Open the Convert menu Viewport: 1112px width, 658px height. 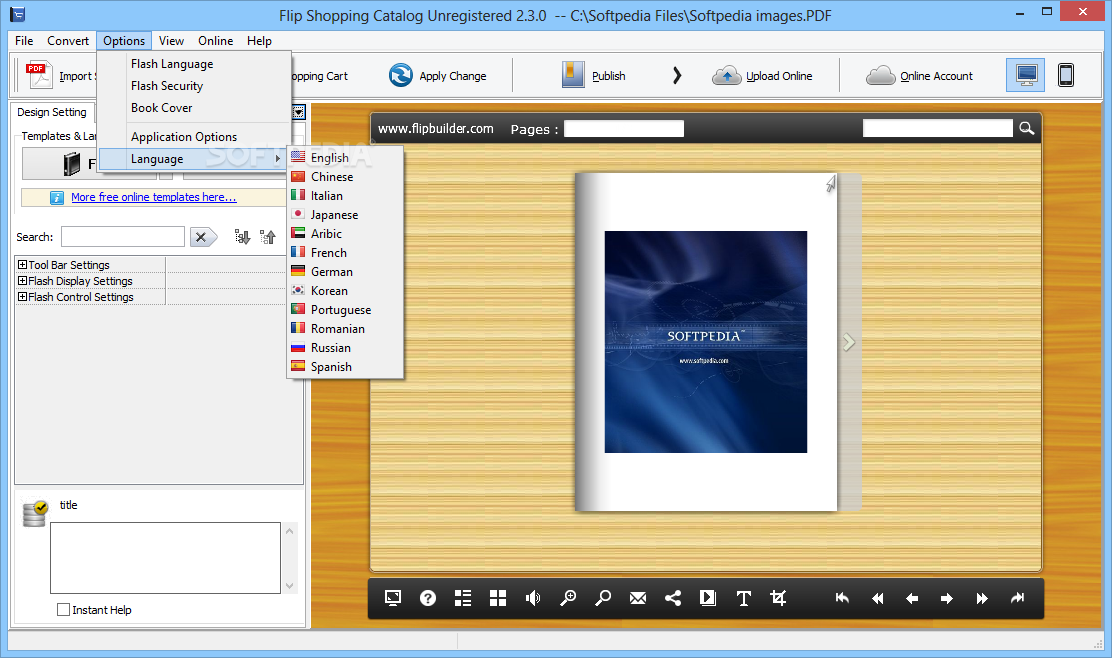coord(68,40)
